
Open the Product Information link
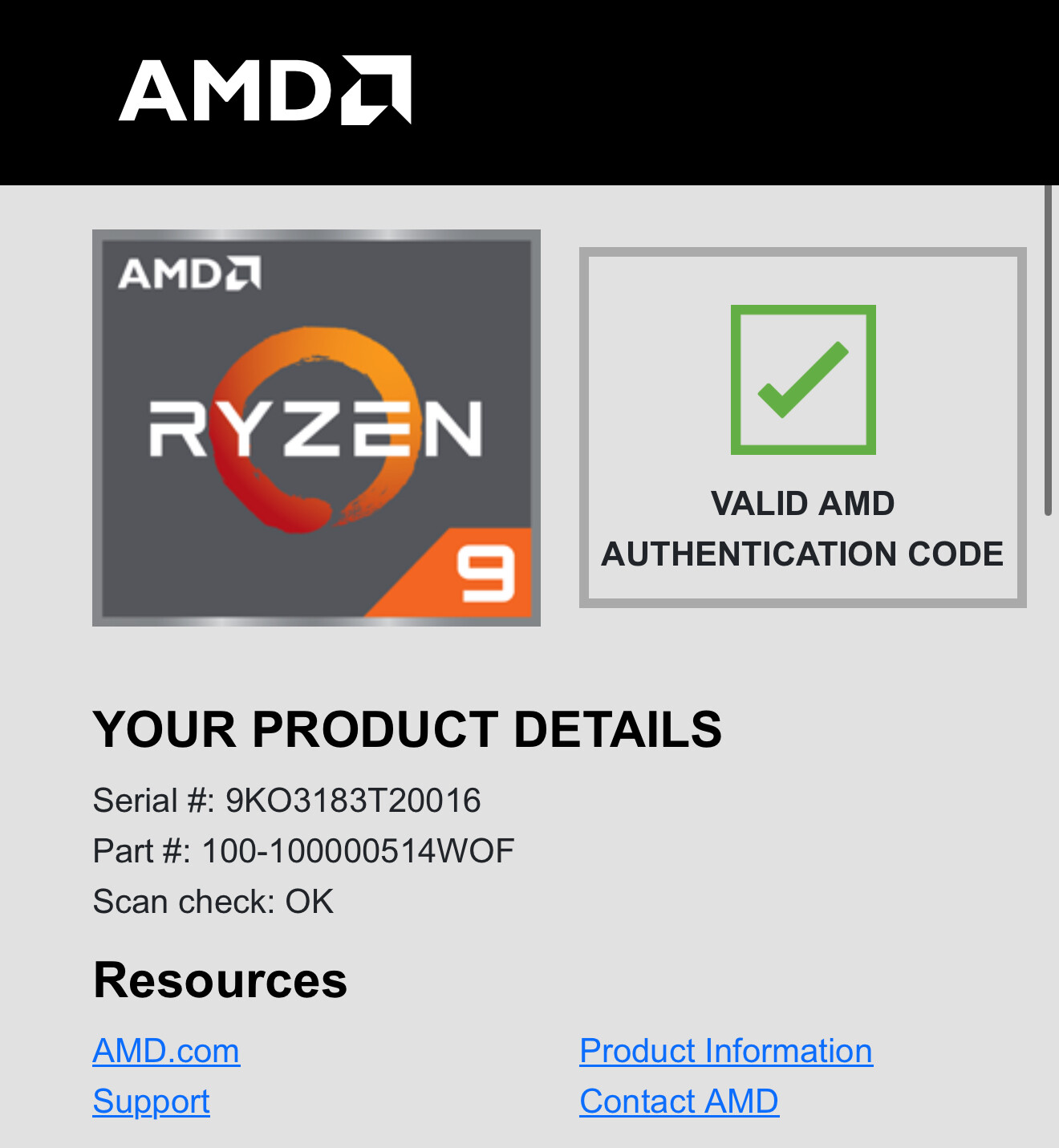pyautogui.click(x=726, y=1051)
